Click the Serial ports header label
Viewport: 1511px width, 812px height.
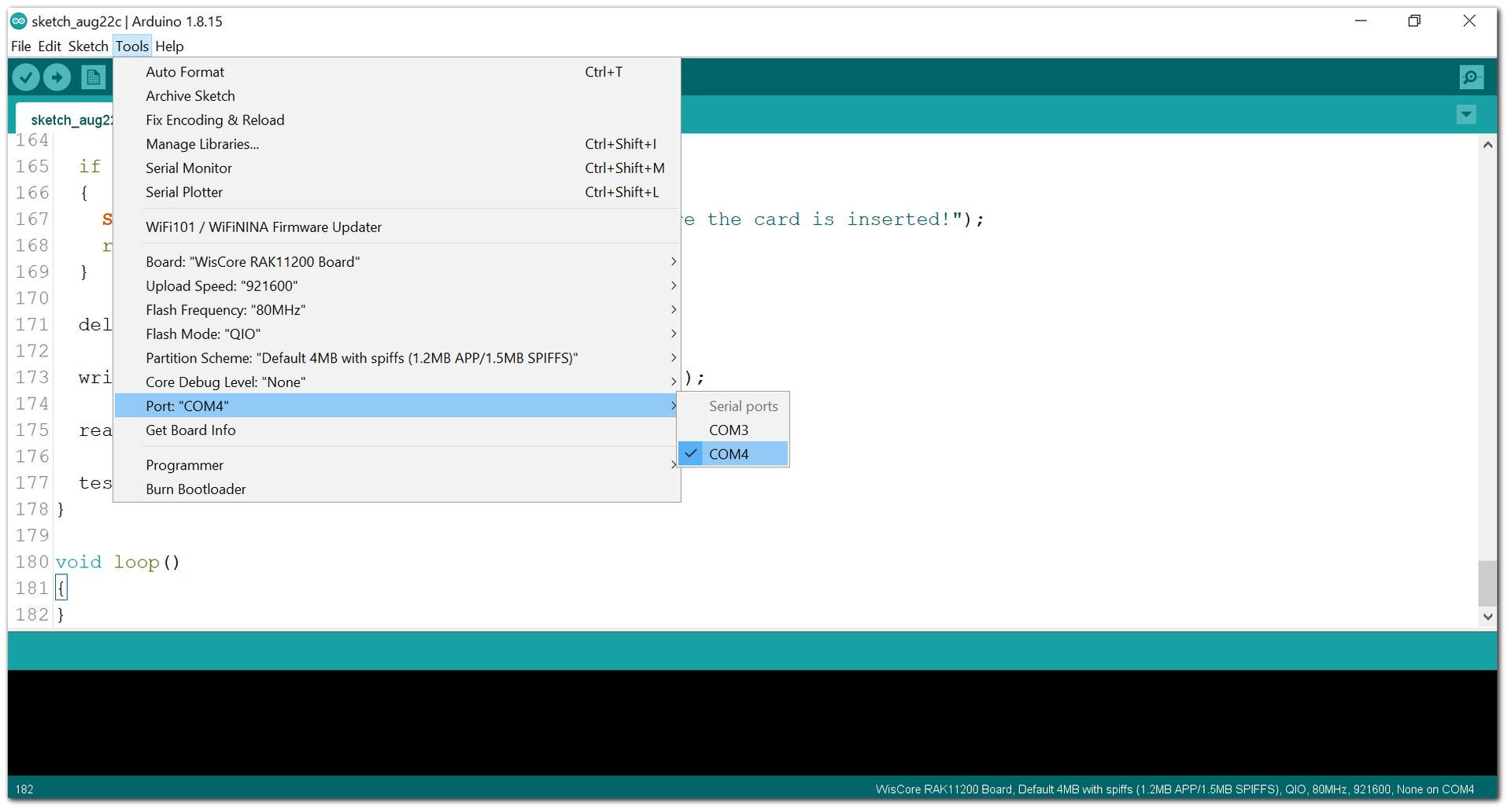click(x=743, y=406)
